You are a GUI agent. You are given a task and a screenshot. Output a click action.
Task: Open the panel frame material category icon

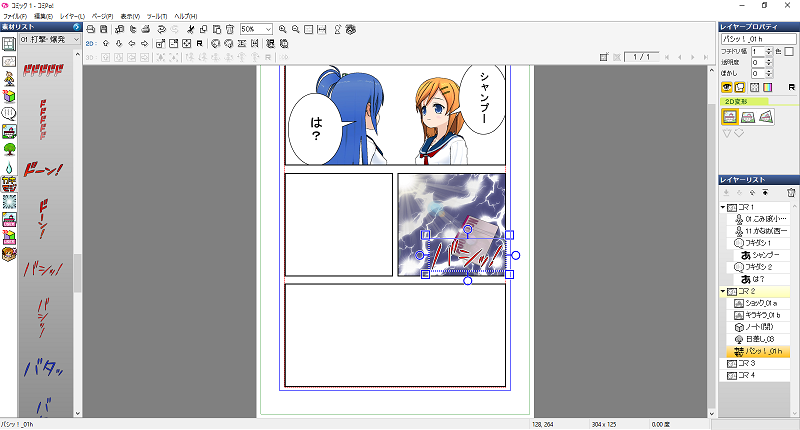point(9,44)
